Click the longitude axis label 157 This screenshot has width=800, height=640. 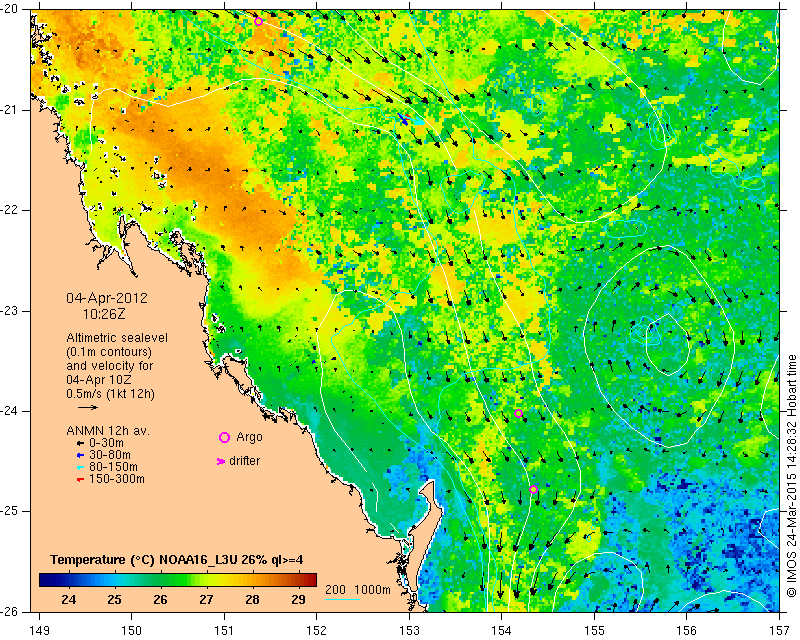click(780, 631)
